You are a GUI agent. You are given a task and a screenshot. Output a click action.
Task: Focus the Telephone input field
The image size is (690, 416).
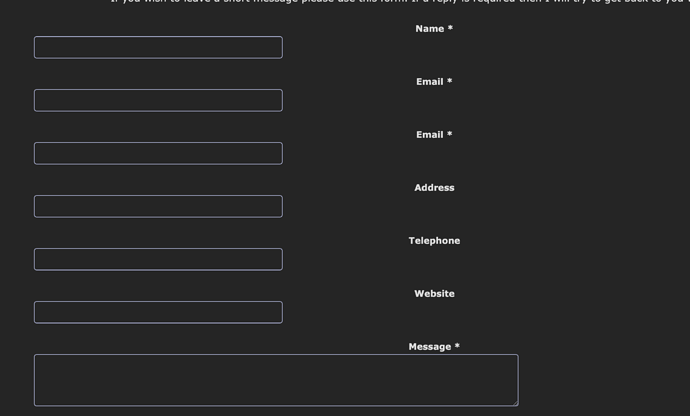158,259
